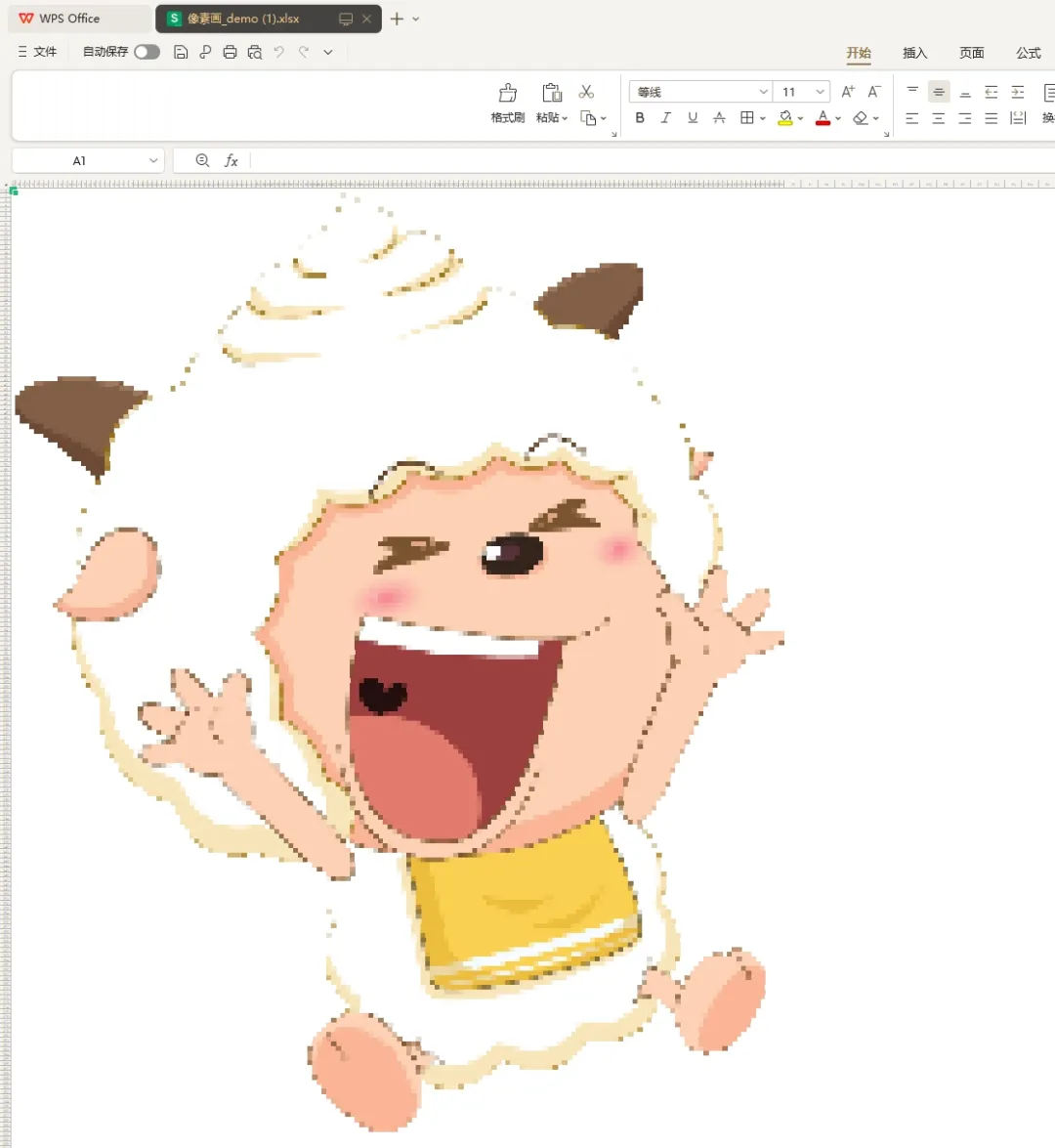
Task: Expand the Font Color dropdown arrow
Action: pyautogui.click(x=838, y=118)
